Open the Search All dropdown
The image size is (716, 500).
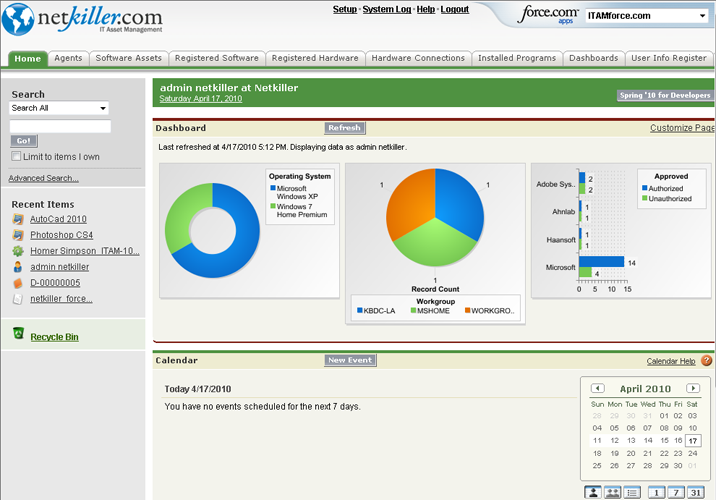tap(59, 108)
